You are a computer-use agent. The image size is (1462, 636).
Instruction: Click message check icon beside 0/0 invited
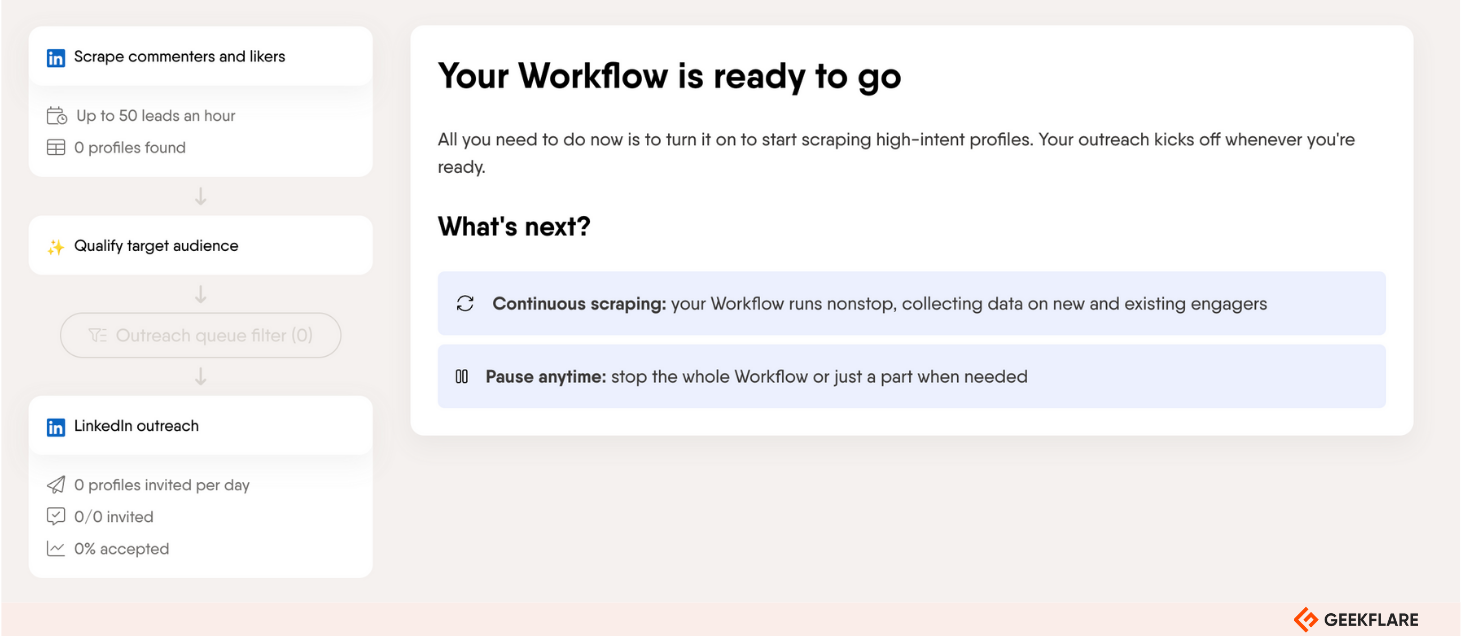pos(56,517)
